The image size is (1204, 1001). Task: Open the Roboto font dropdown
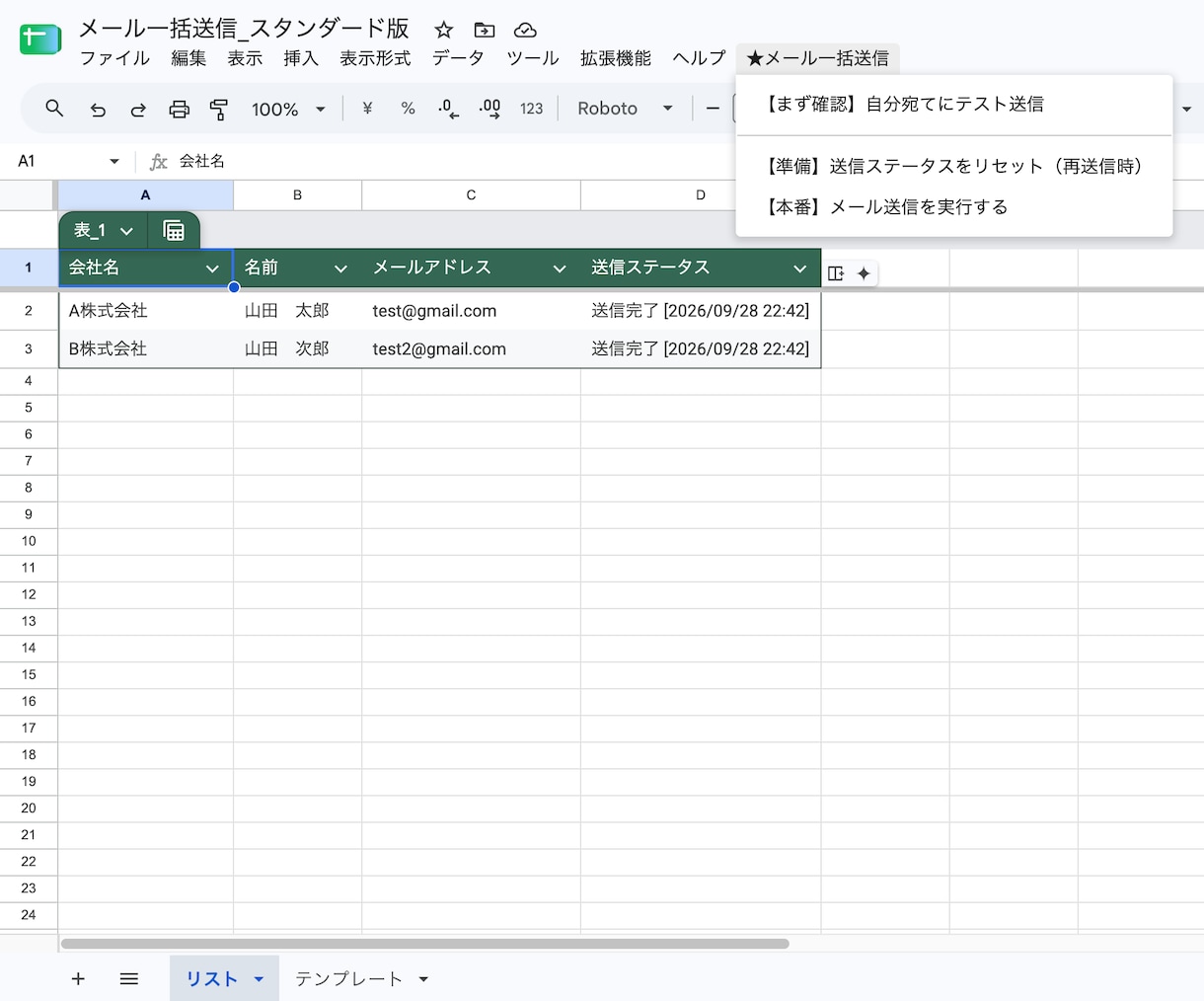click(x=626, y=109)
